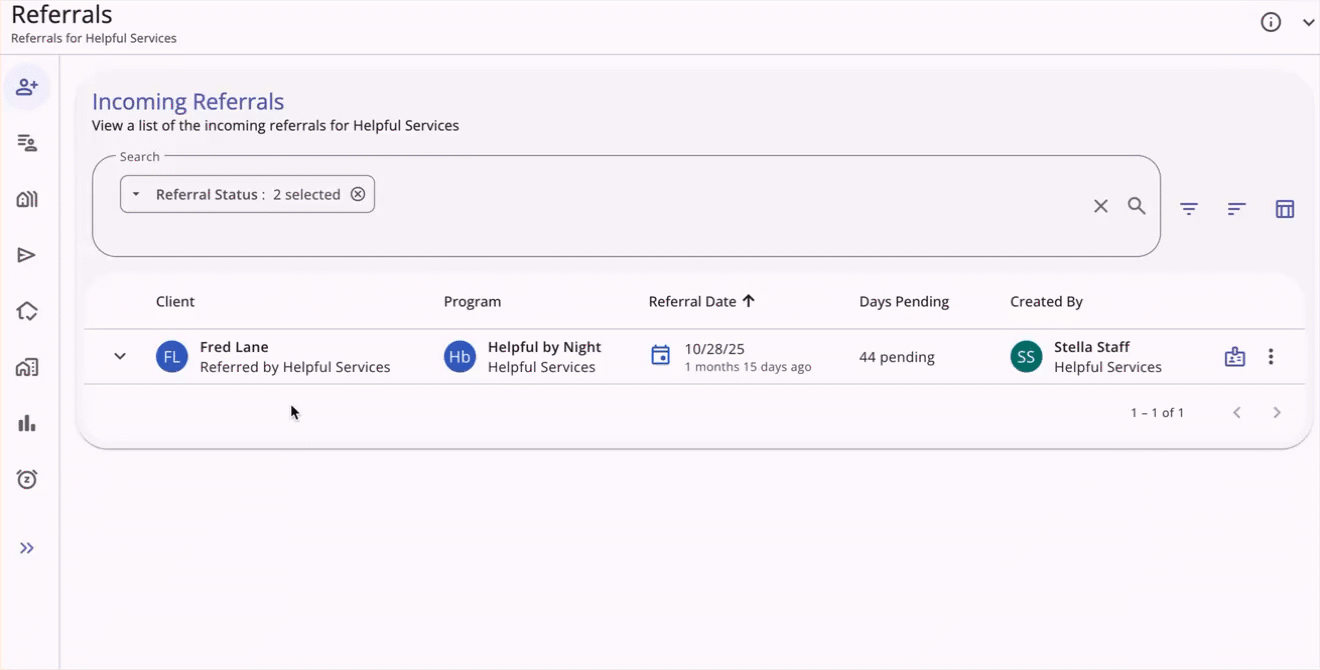Open the three-dot menu for Fred Lane
This screenshot has width=1320, height=670.
(1271, 356)
